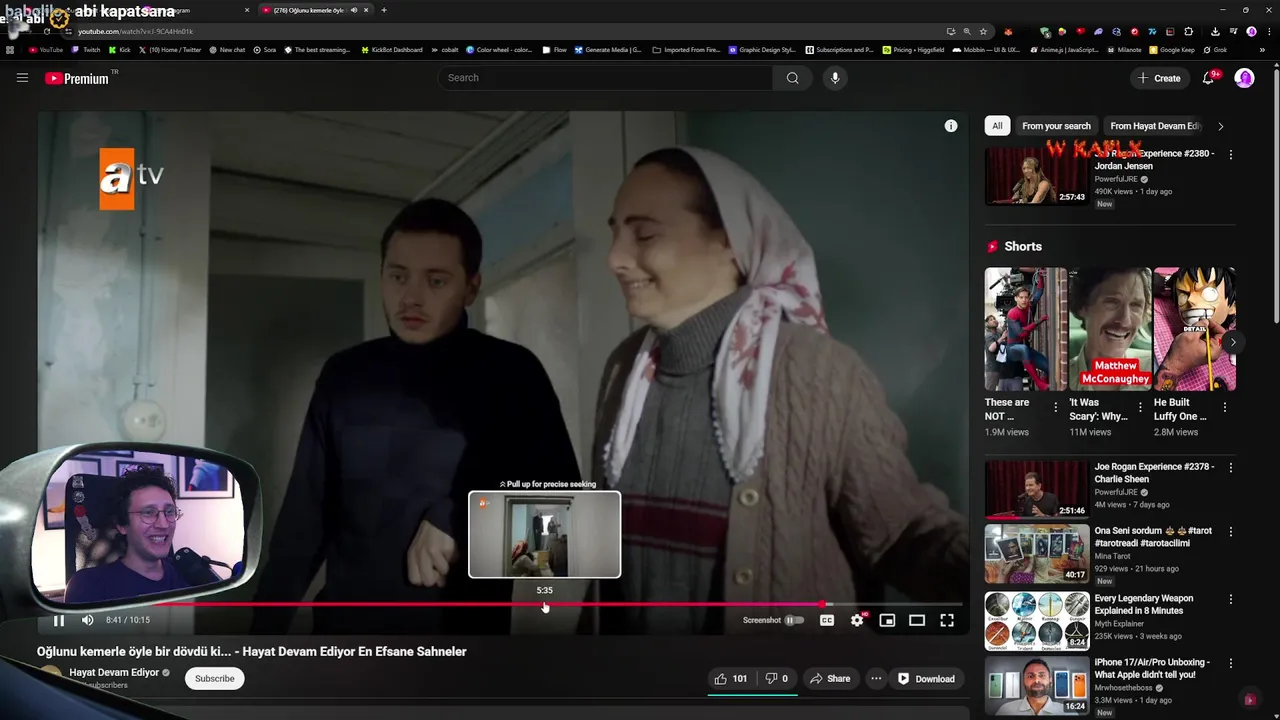Viewport: 1280px width, 720px height.
Task: Open Joe Rogan Experience #2378 Charlie Sheen
Action: coord(1036,489)
